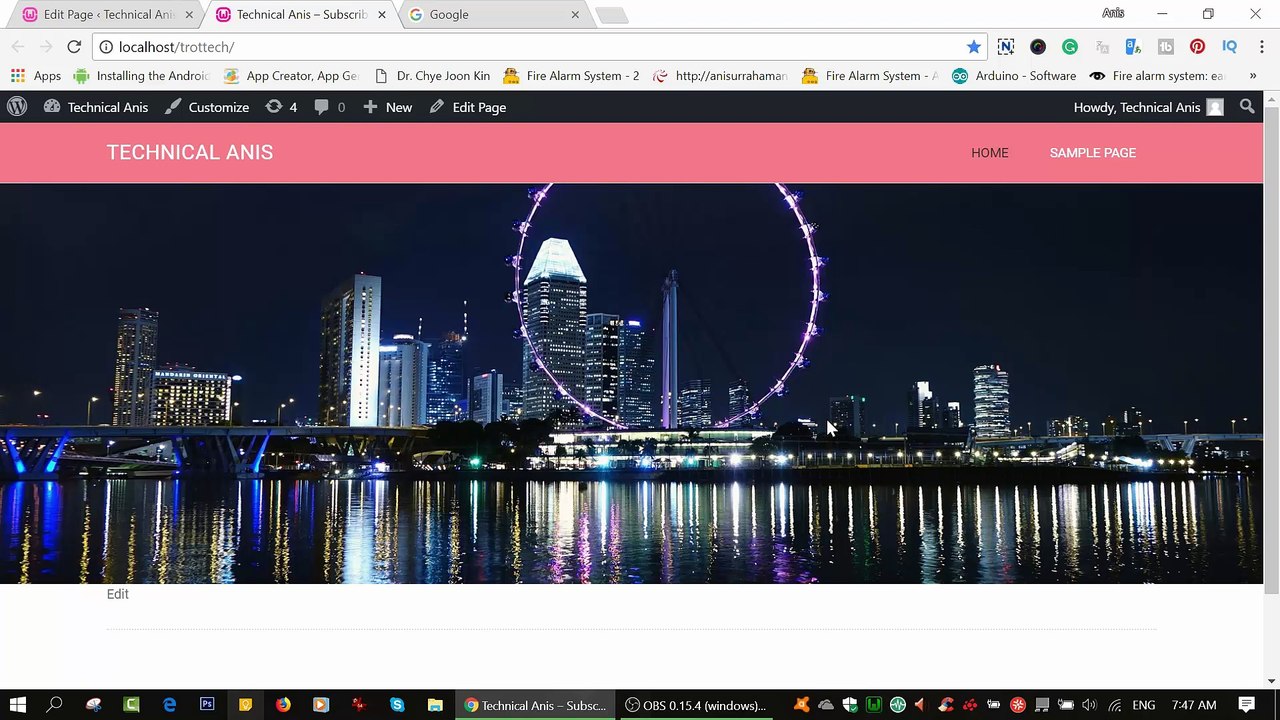The image size is (1280, 720).
Task: Click the WordPress logo in admin bar
Action: (x=16, y=107)
